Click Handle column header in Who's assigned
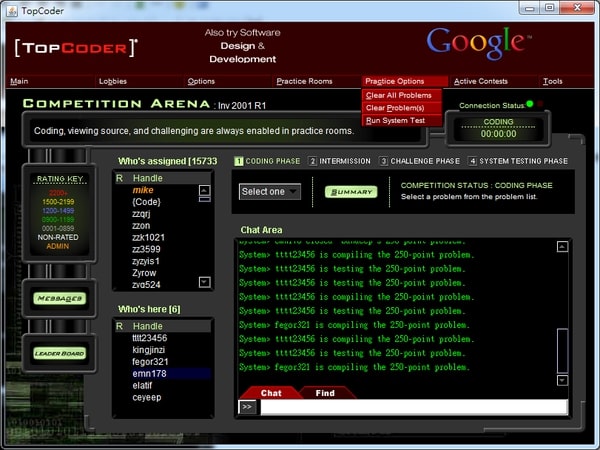The height and width of the screenshot is (450, 600). tap(148, 178)
